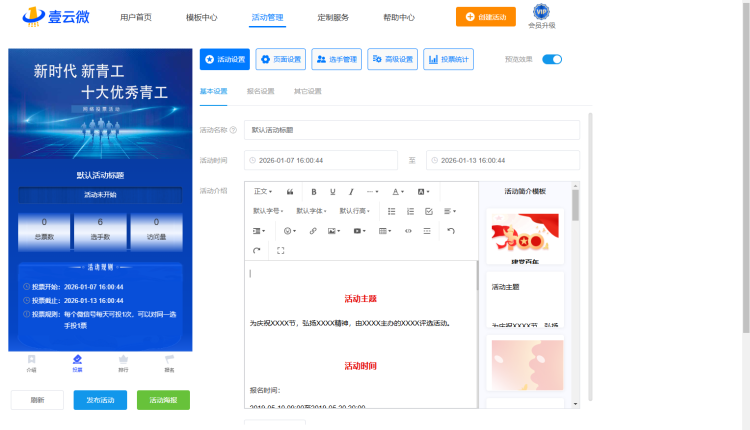
Task: Open the 正文 paragraph style dropdown
Action: [263, 191]
